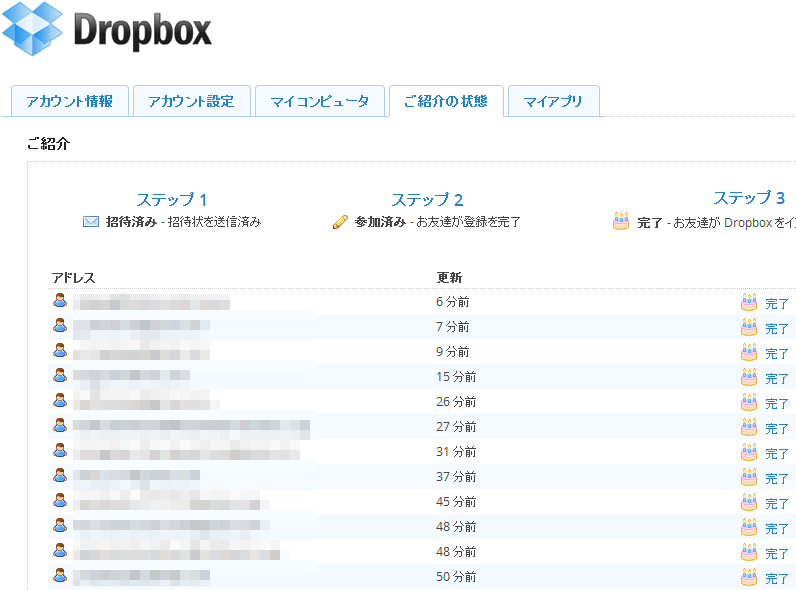The height and width of the screenshot is (590, 796).
Task: Click user icon in the 6 分前 row
Action: pos(60,301)
